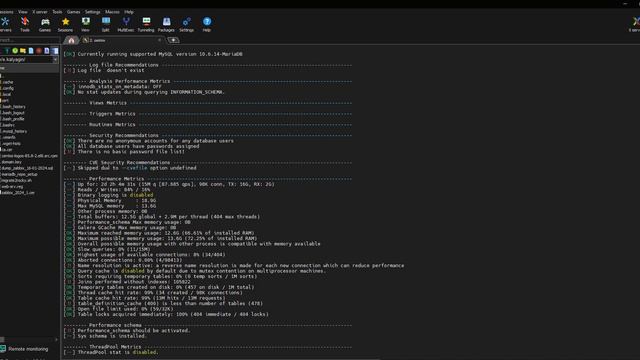Viewport: 640px width, 360px height.
Task: Select the .mysql_history file
Action: click(x=14, y=131)
